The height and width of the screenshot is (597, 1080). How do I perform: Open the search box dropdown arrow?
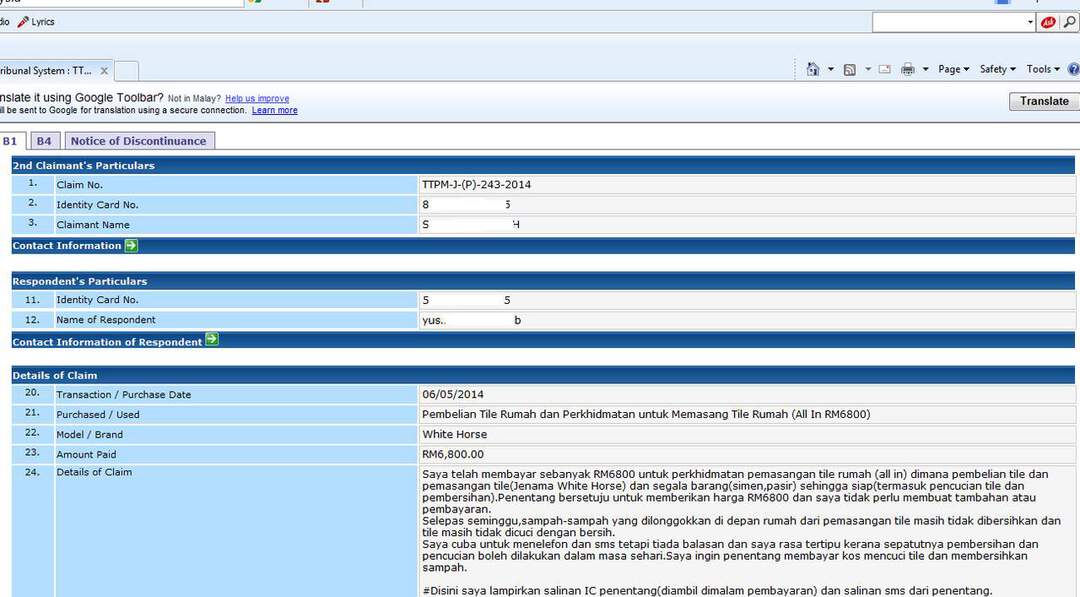pos(1030,22)
